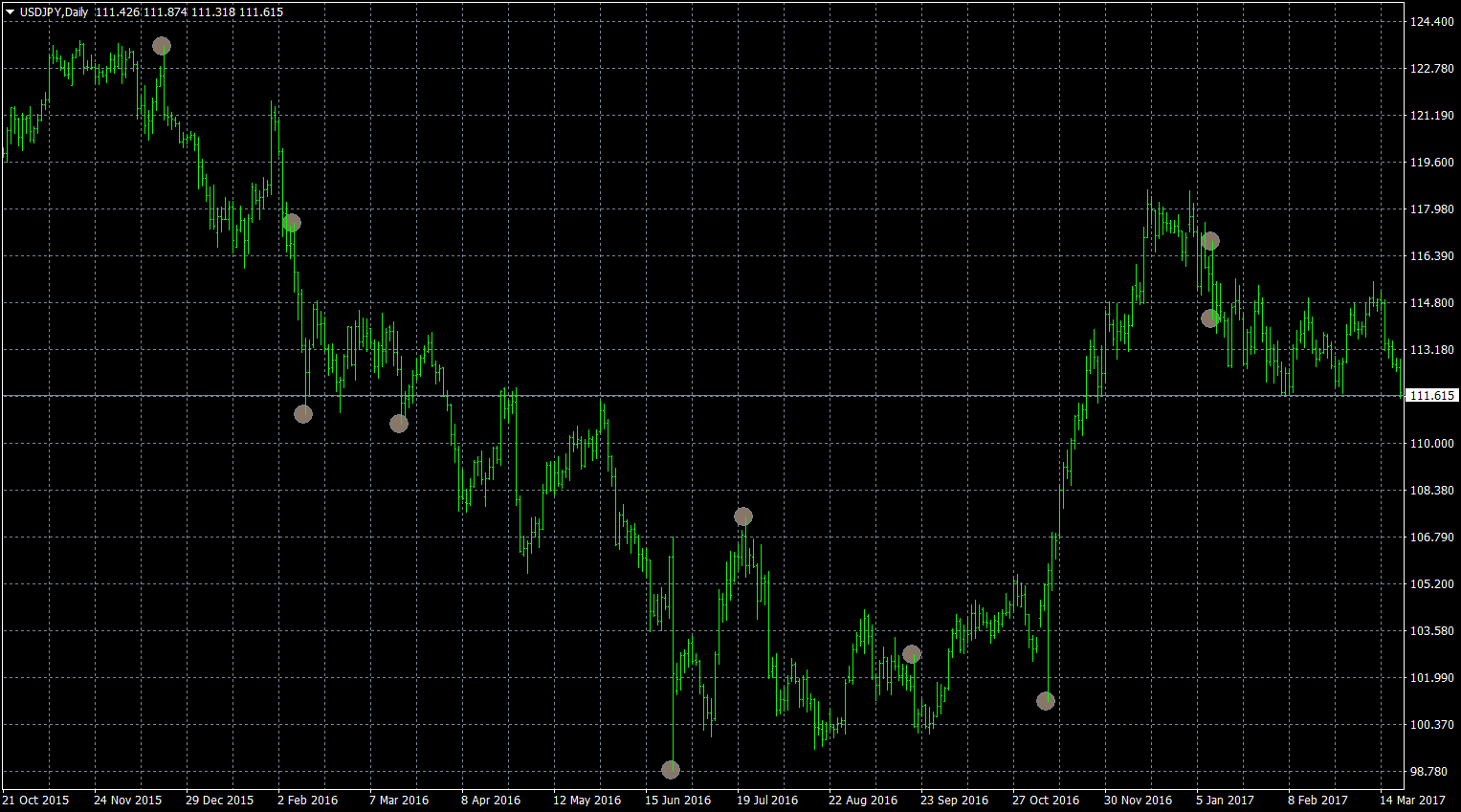The width and height of the screenshot is (1461, 812).
Task: Click the 119.600 price axis label
Action: [x=1432, y=163]
